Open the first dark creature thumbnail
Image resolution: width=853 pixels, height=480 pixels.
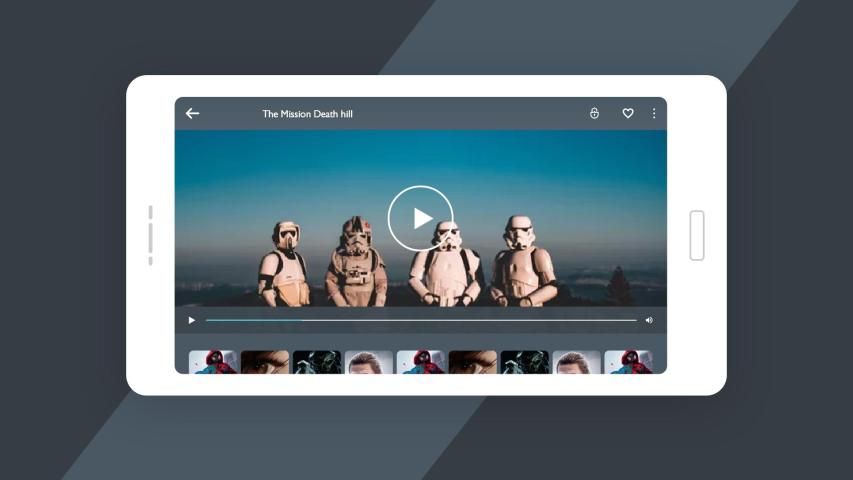click(x=317, y=362)
